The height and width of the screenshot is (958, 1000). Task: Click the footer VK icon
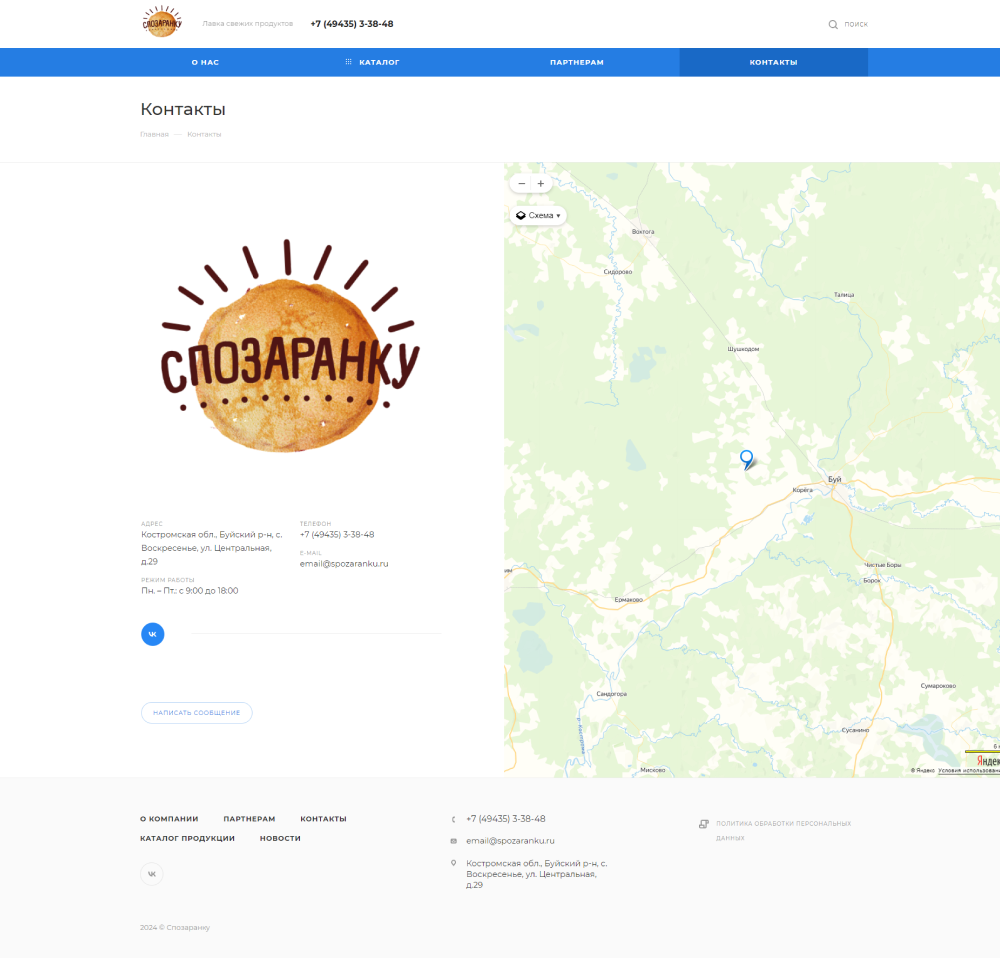coord(152,874)
